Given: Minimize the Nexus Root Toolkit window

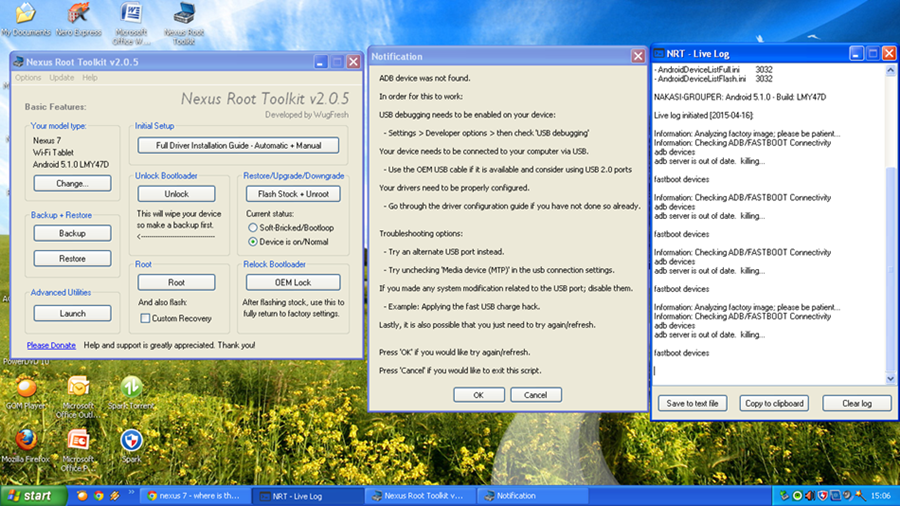Looking at the screenshot, I should [321, 62].
